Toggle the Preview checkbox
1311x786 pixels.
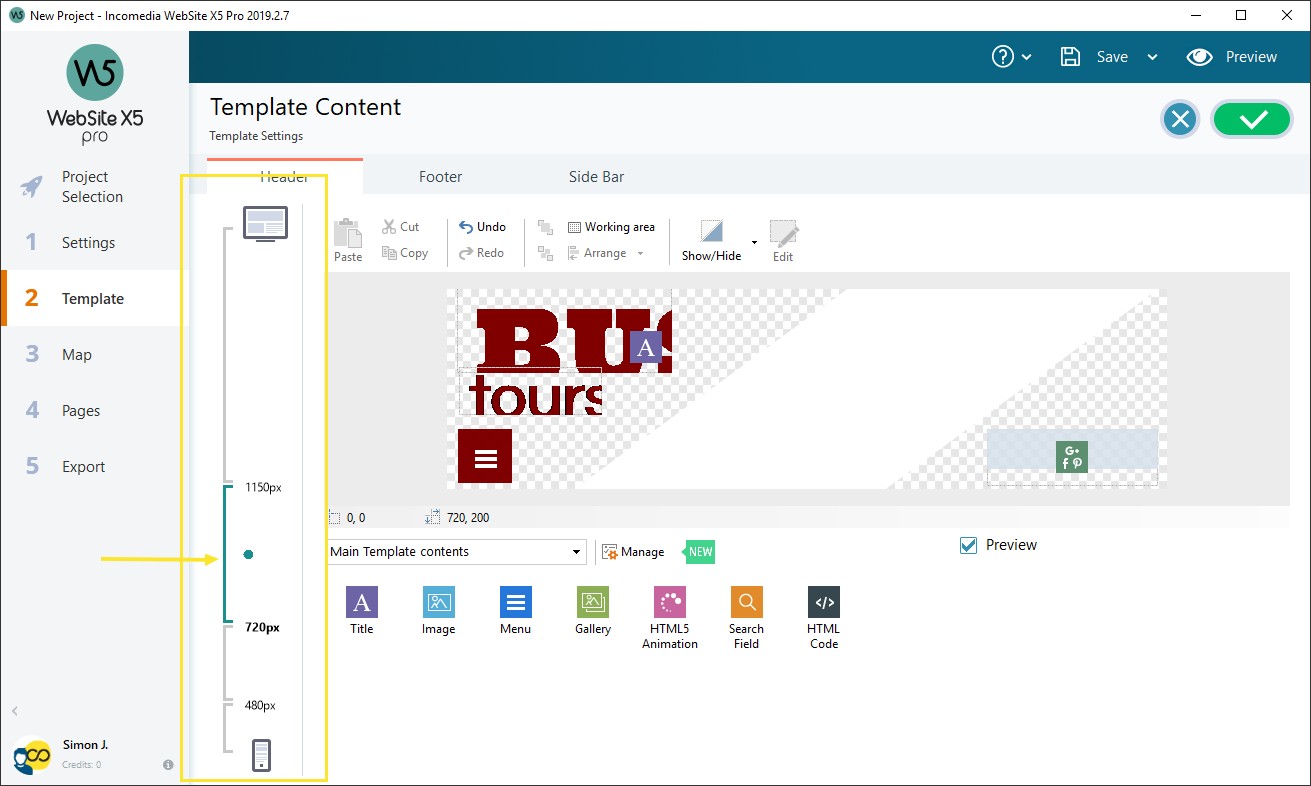(968, 545)
